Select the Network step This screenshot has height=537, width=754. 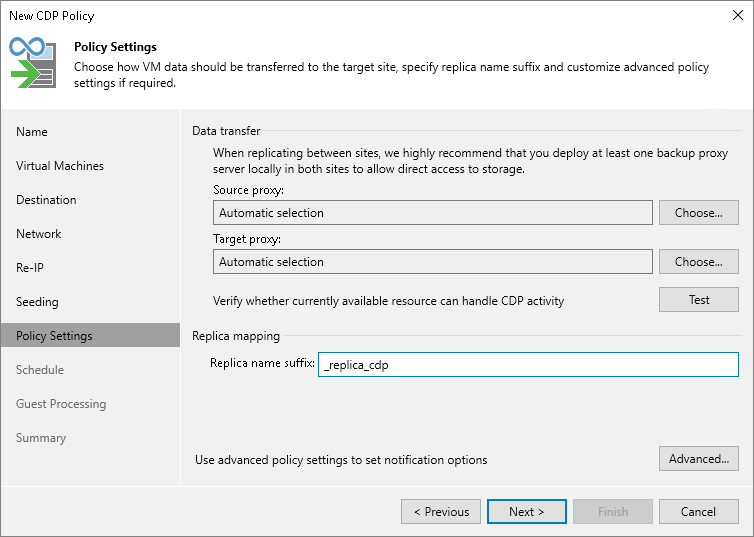click(38, 234)
